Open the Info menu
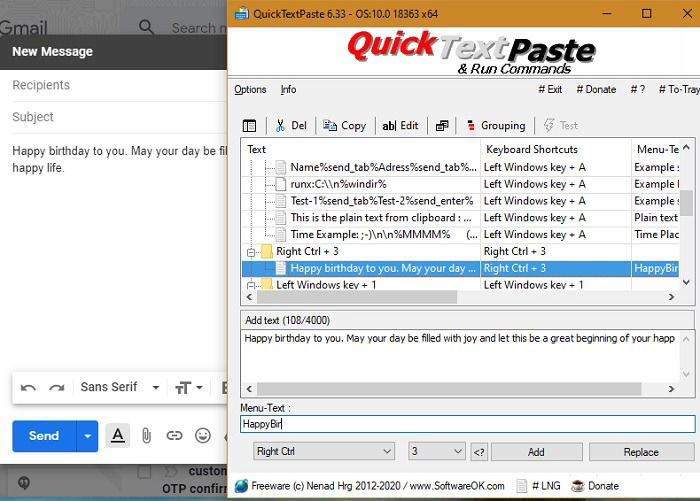The height and width of the screenshot is (501, 700). pos(288,89)
